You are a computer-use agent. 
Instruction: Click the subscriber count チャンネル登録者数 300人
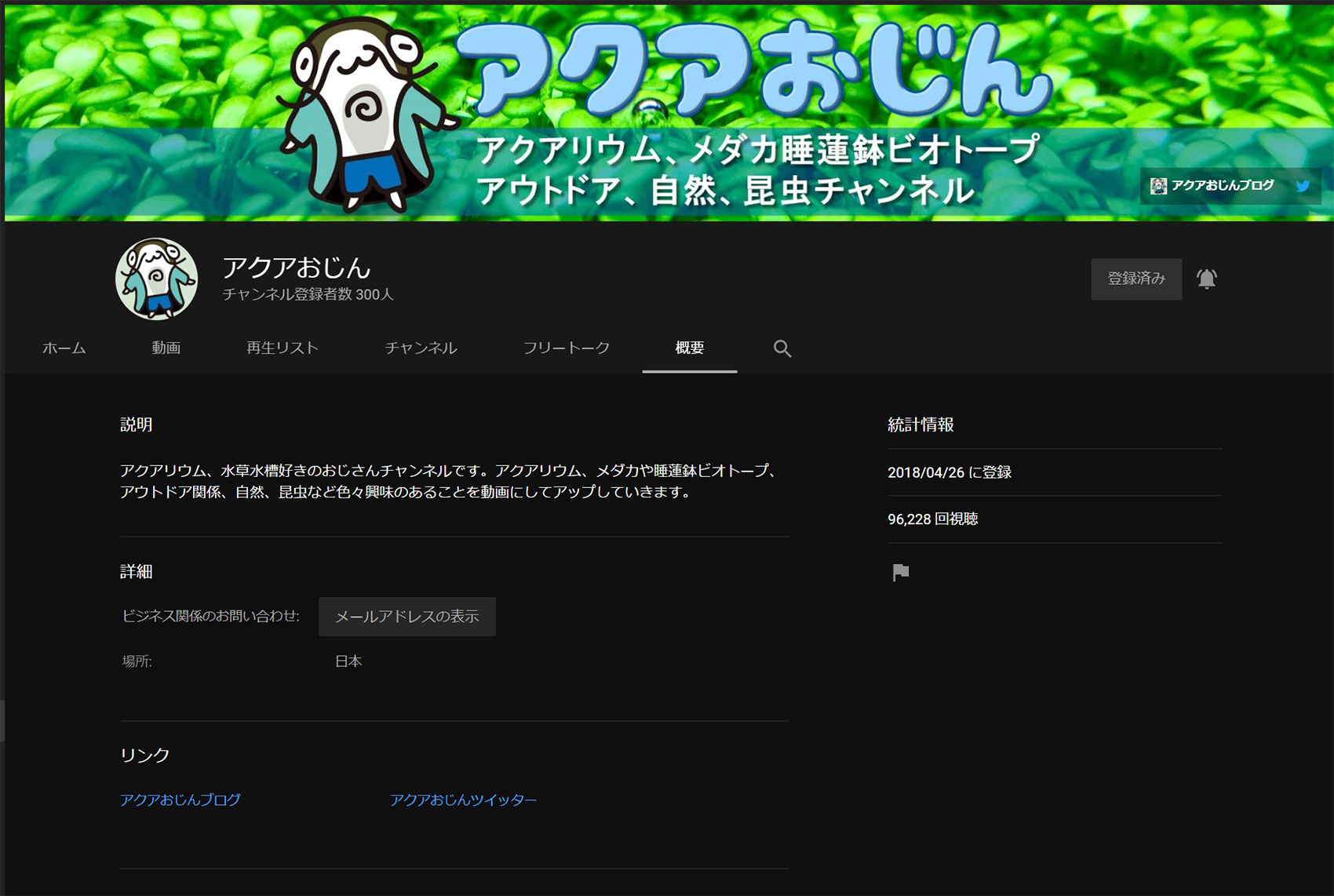pyautogui.click(x=308, y=295)
